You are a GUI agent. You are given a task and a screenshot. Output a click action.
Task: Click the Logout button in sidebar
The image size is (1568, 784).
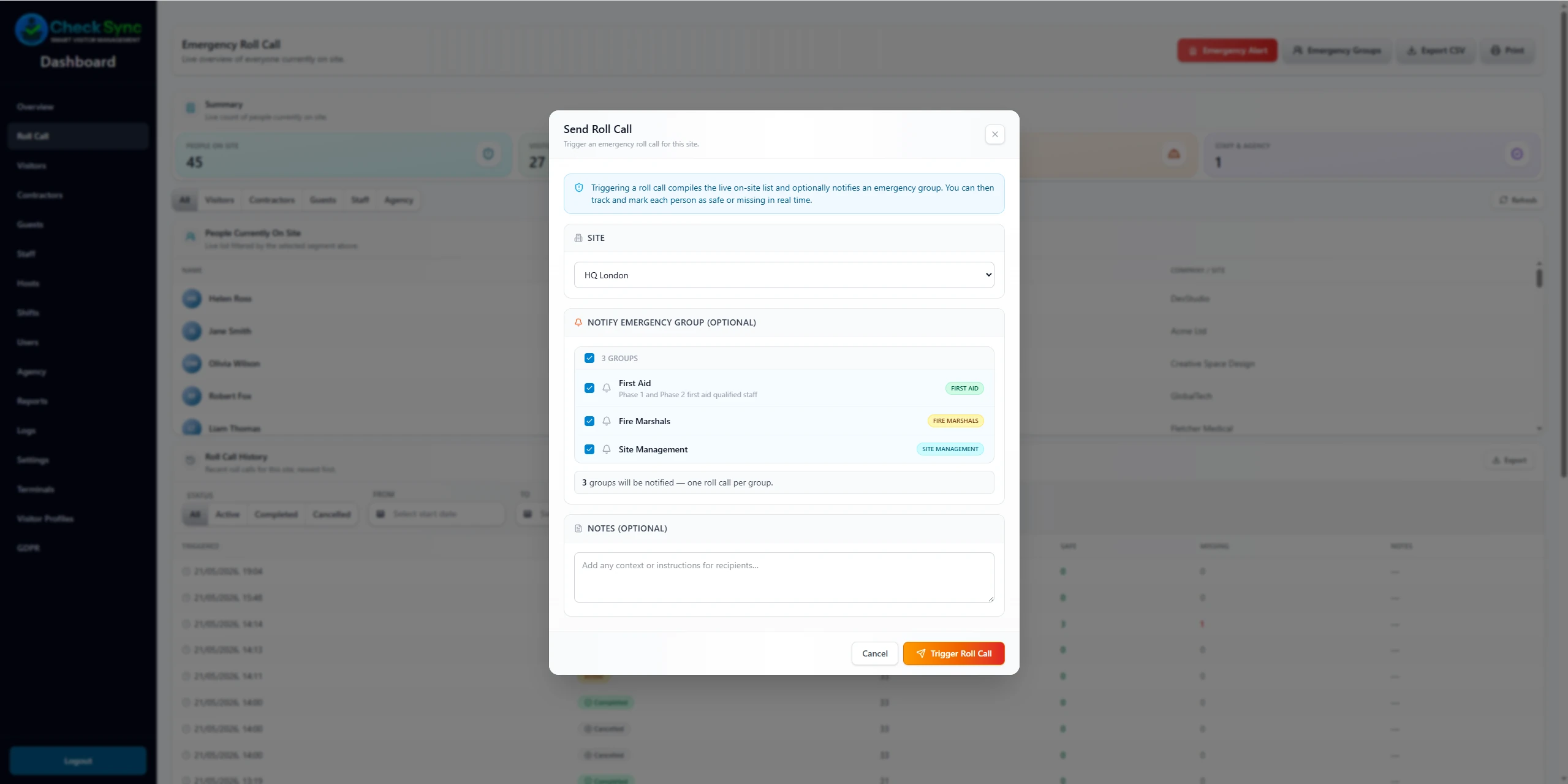tap(78, 761)
